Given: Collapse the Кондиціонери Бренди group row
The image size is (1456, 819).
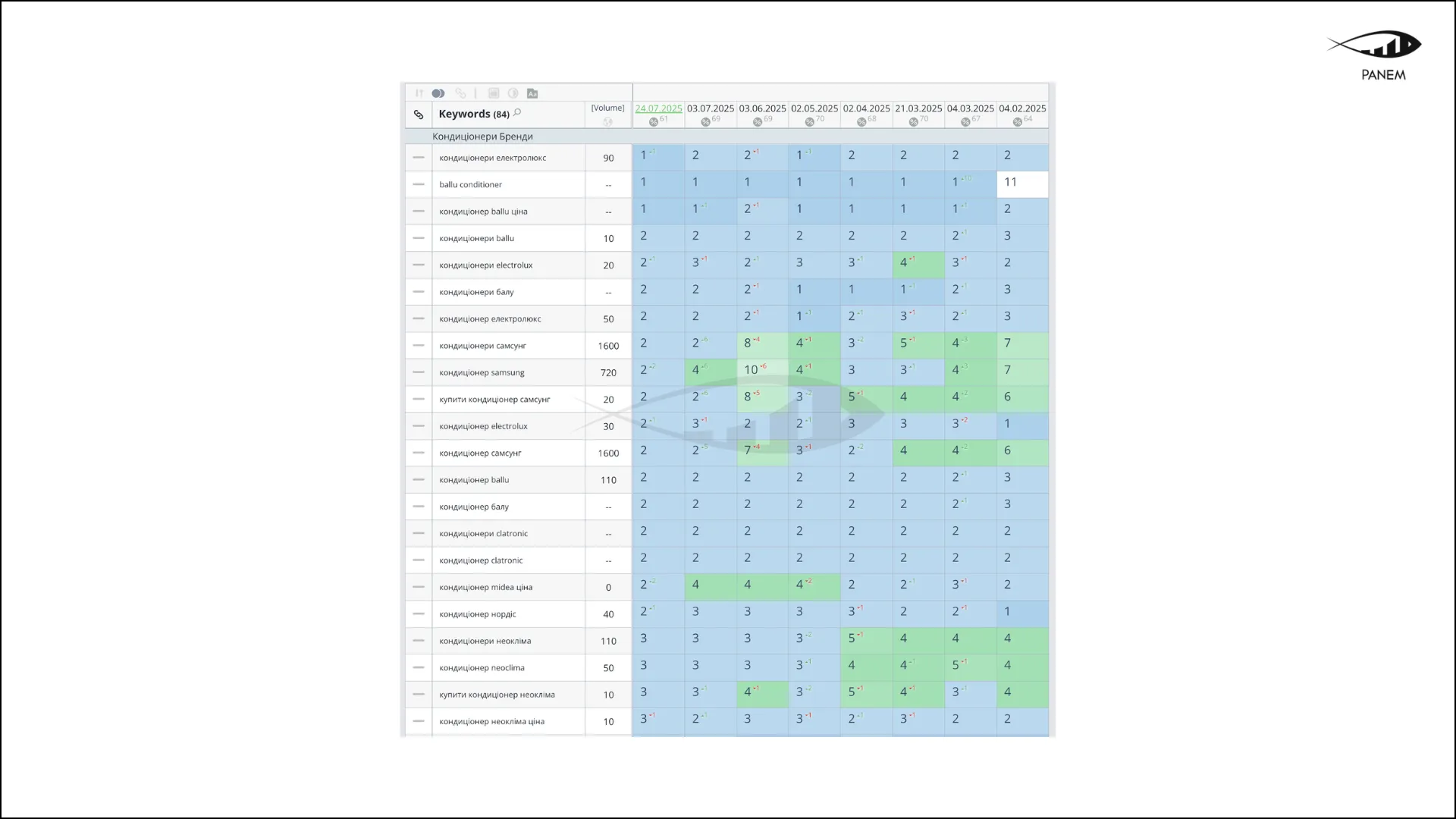Looking at the screenshot, I should click(x=482, y=136).
